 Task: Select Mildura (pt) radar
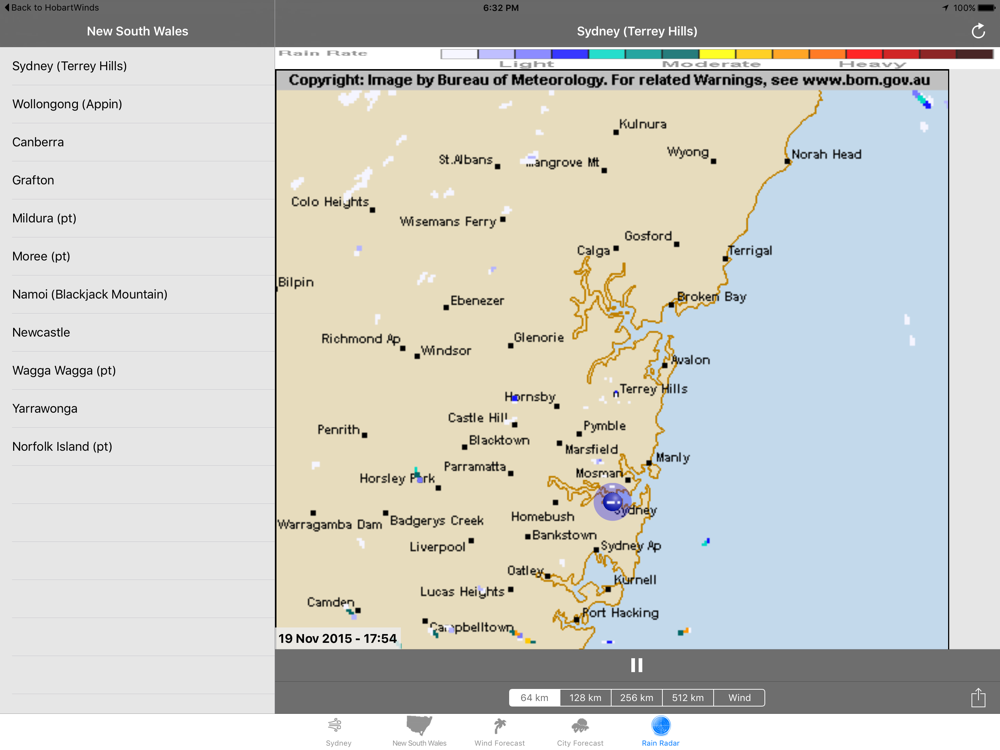(x=137, y=218)
